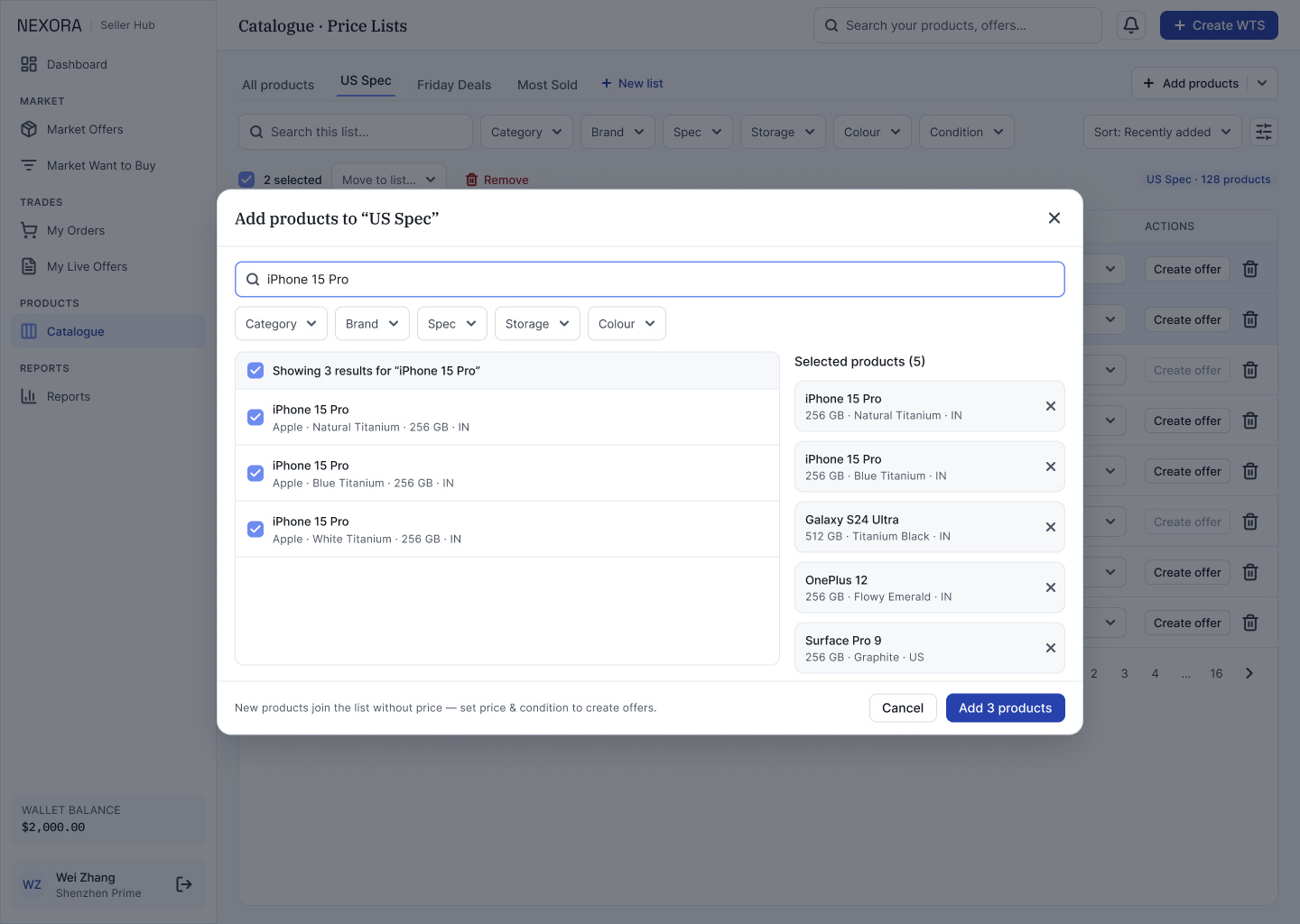Open the Spec filter in the dialog

point(452,324)
